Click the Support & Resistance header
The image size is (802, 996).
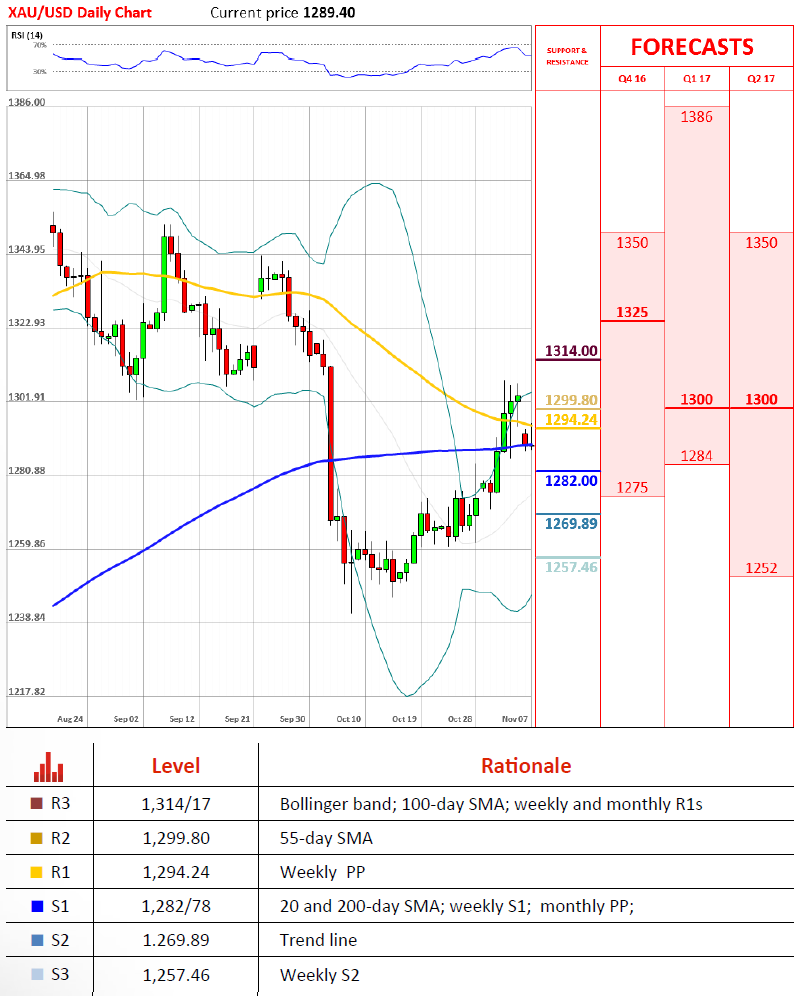(567, 56)
